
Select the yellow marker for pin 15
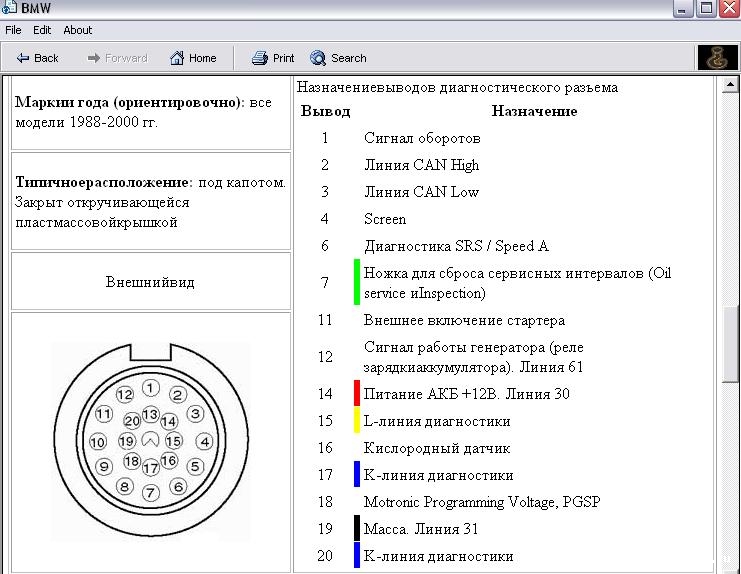pyautogui.click(x=356, y=420)
